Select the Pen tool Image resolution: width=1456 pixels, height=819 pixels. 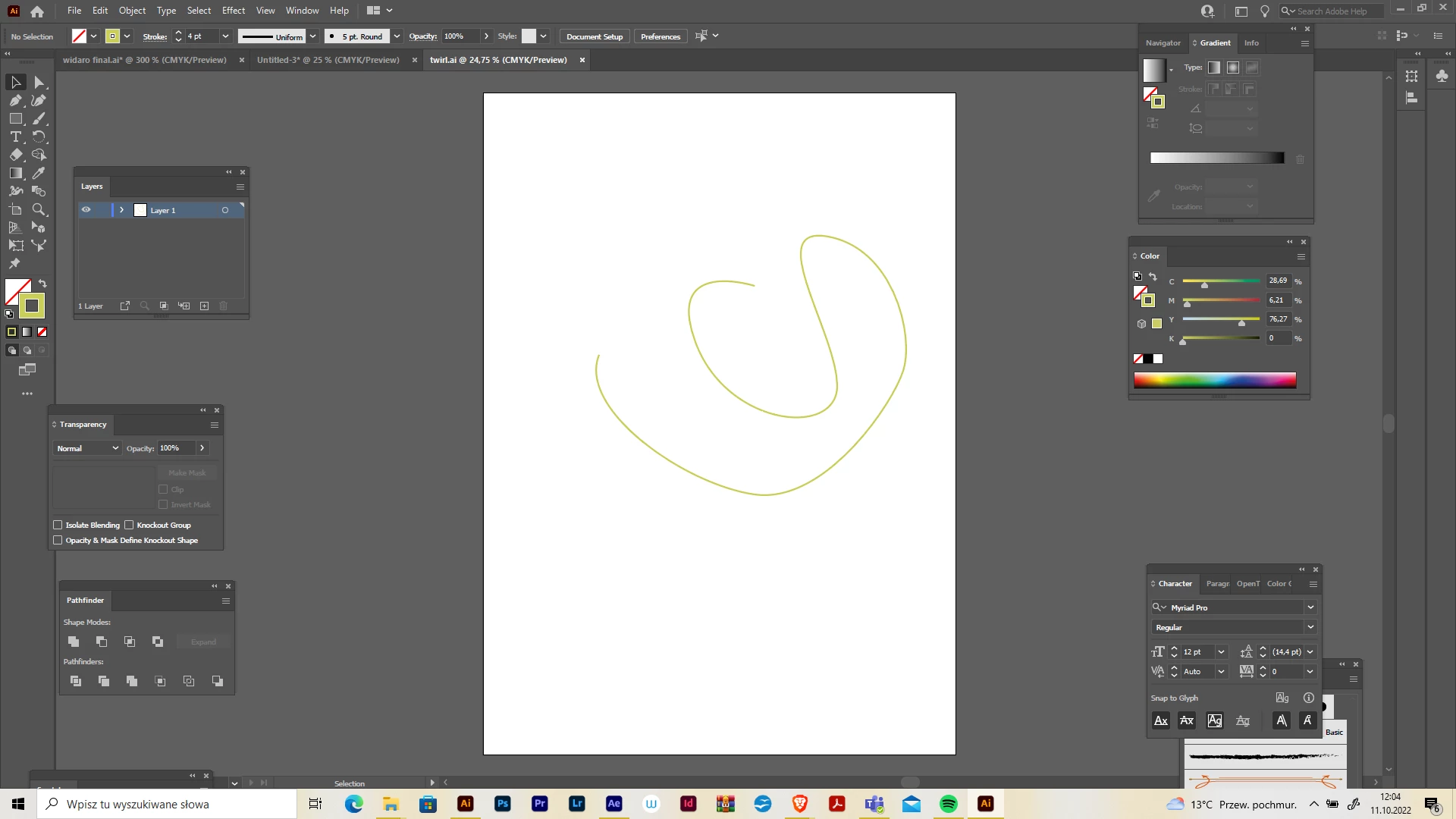click(x=15, y=100)
